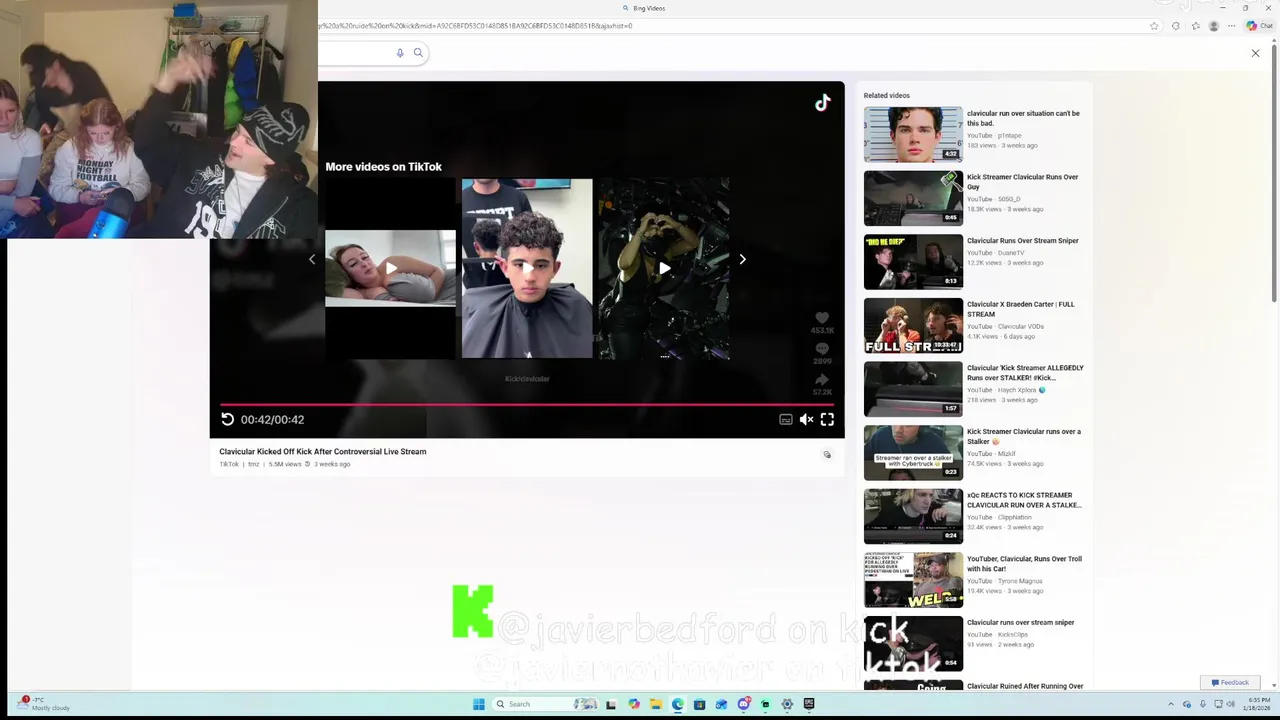Open thumbnail for 'YouTuber, Clavicular, Runs Over Troll'
This screenshot has height=720, width=1280.
[x=913, y=581]
